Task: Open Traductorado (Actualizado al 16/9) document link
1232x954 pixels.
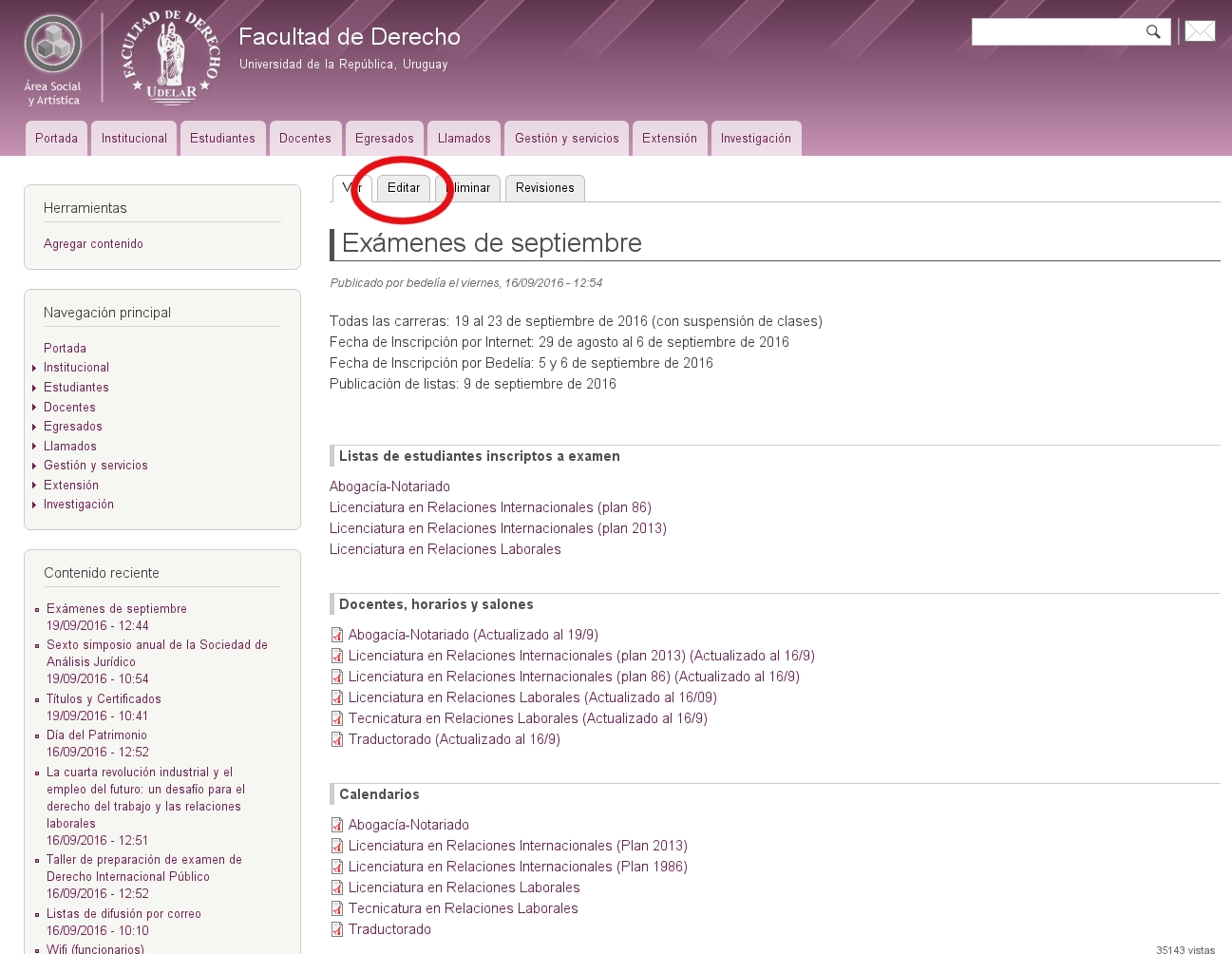Action: tap(454, 739)
